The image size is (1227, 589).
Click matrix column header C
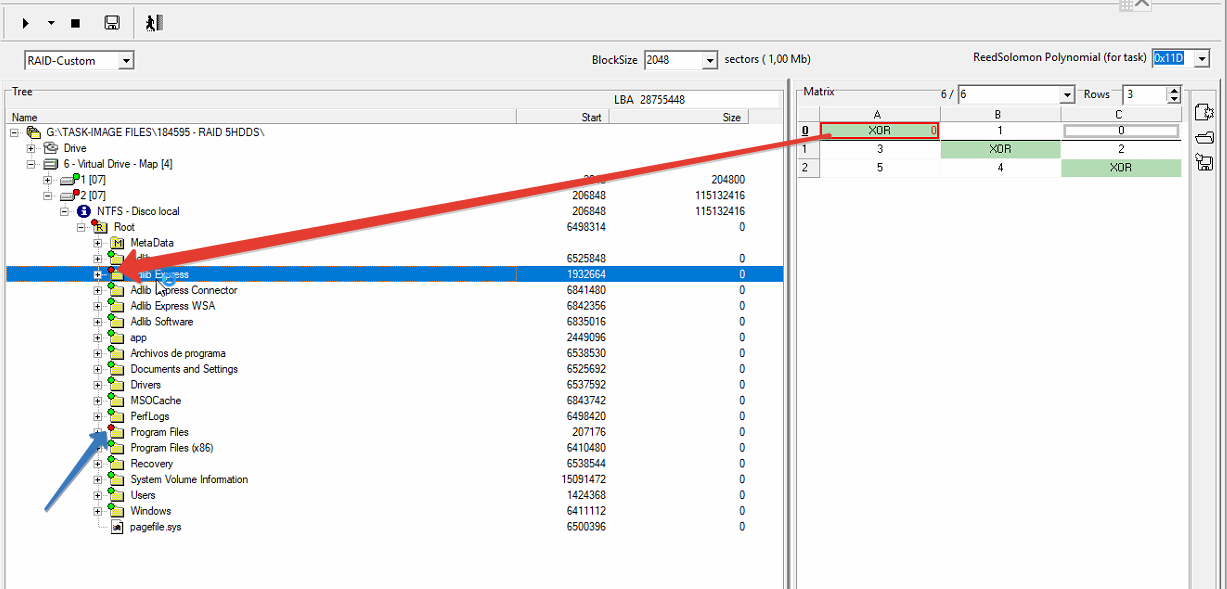(x=1121, y=114)
